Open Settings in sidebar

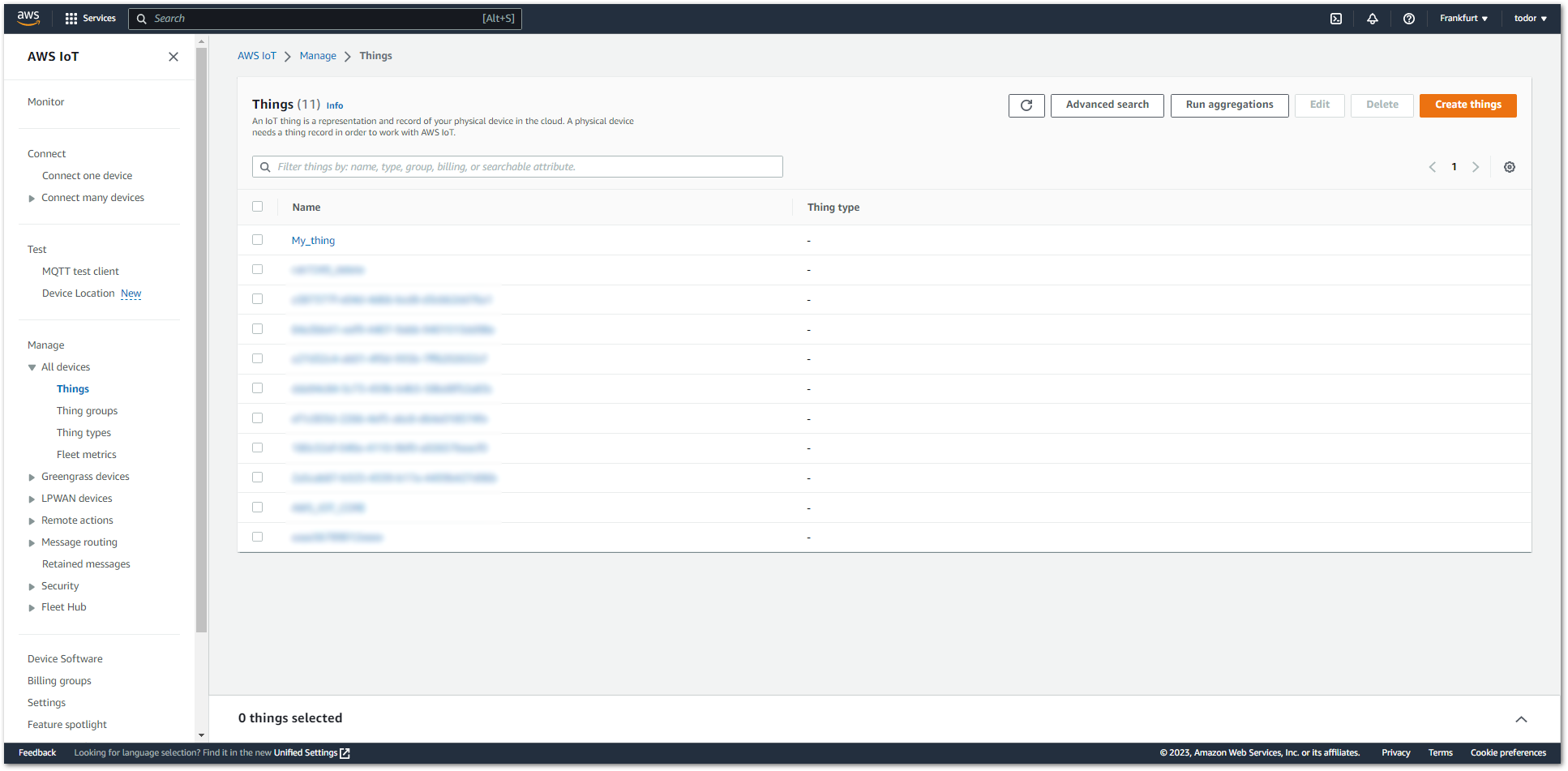pos(46,703)
